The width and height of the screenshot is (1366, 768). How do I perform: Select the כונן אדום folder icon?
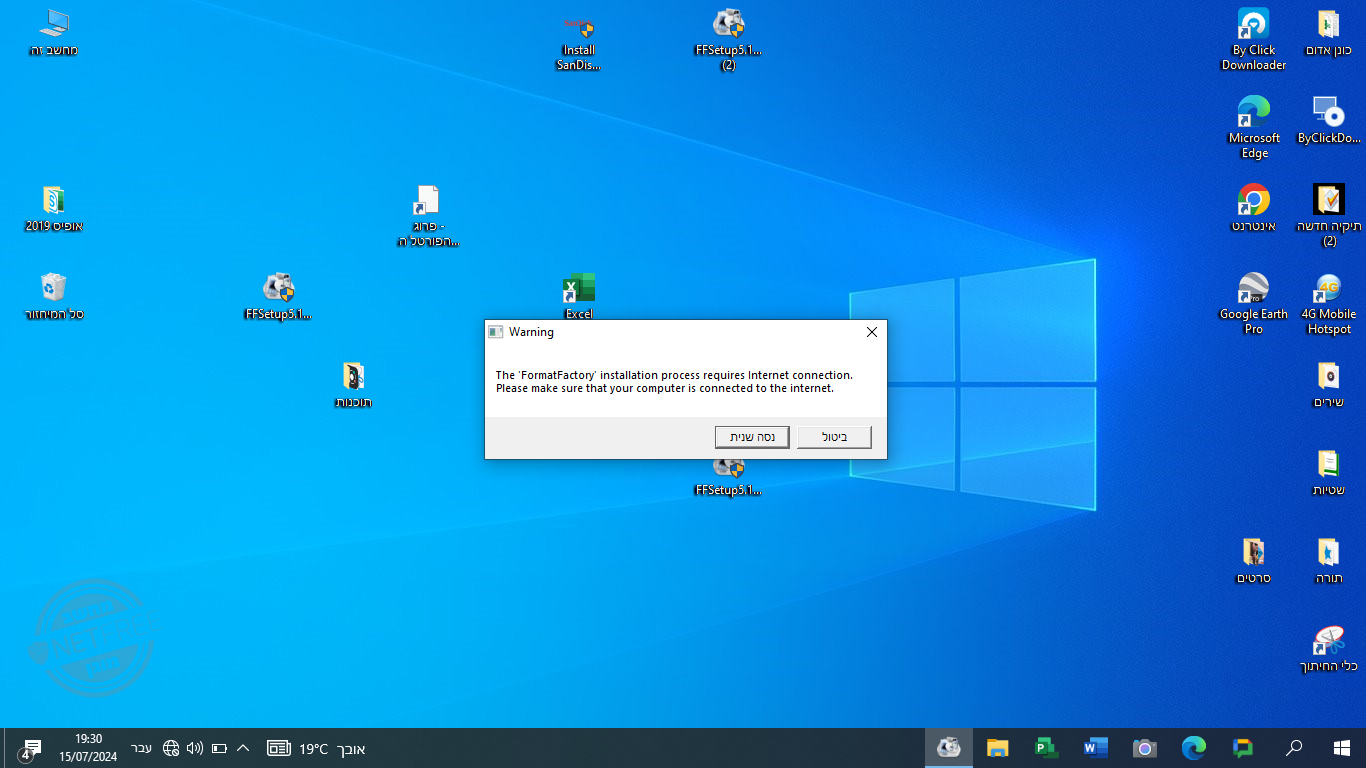[x=1329, y=32]
